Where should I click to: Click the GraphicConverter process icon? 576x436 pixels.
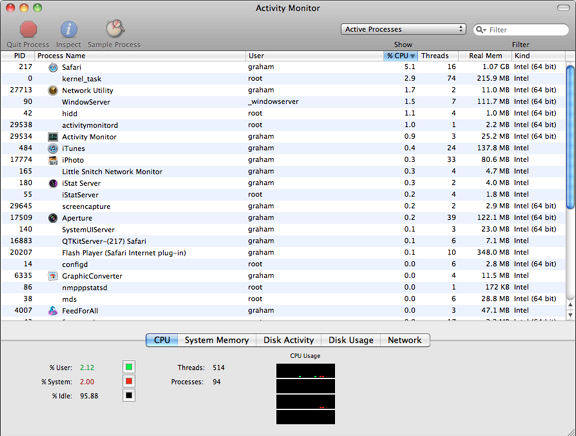point(53,276)
